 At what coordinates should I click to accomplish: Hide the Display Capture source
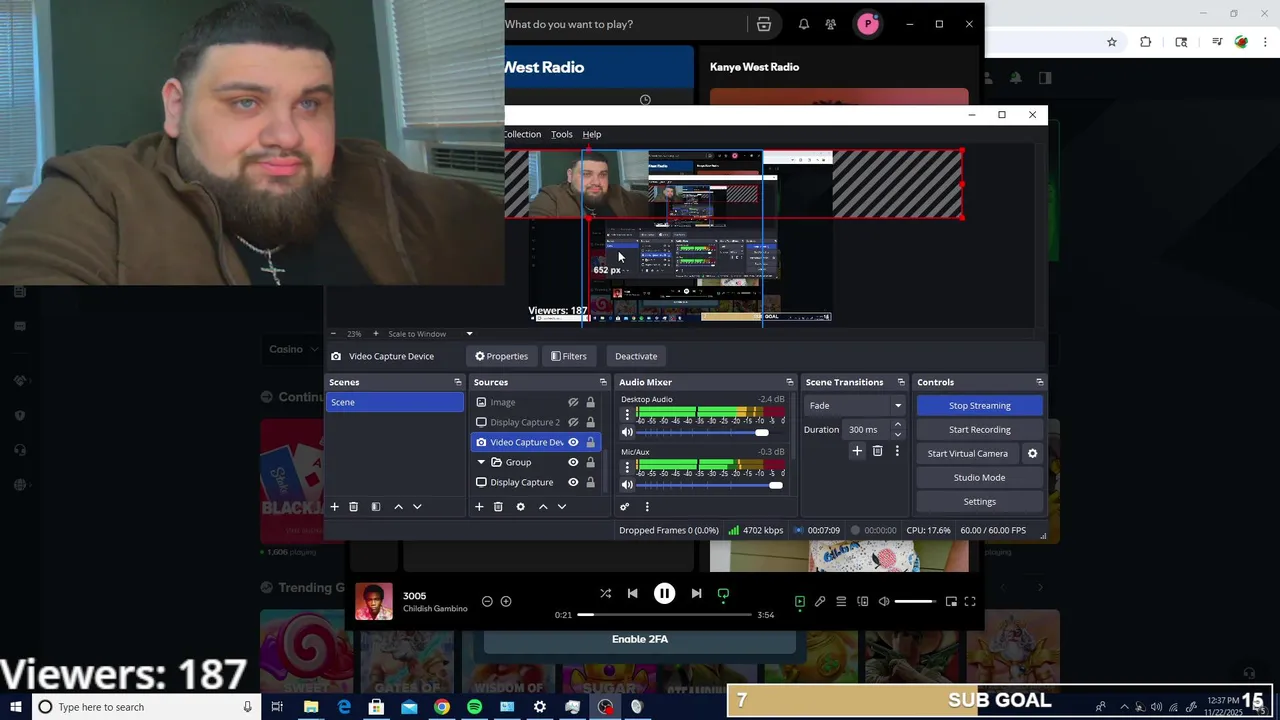pyautogui.click(x=573, y=482)
